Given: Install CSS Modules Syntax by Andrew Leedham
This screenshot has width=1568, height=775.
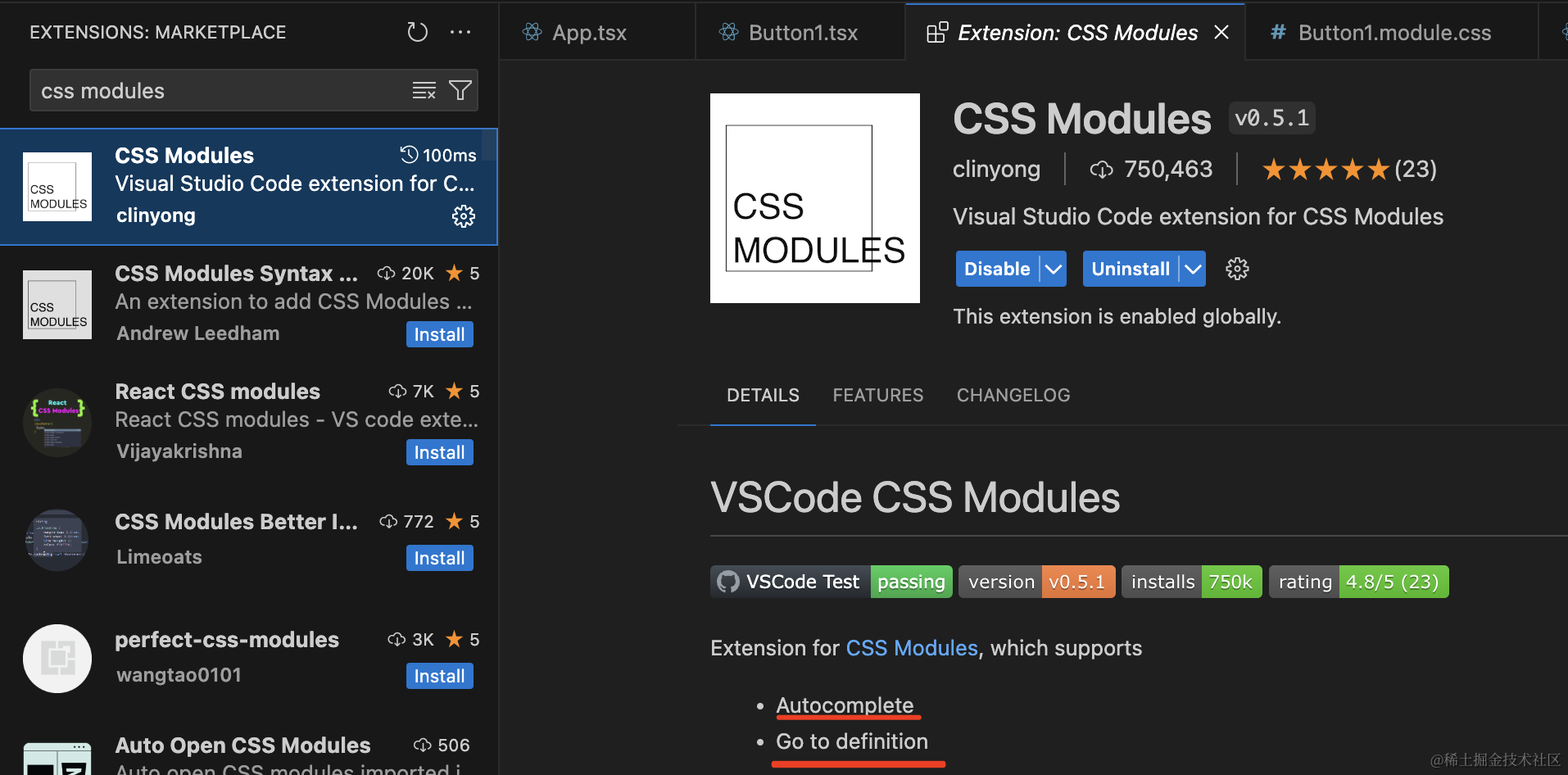Looking at the screenshot, I should 439,334.
